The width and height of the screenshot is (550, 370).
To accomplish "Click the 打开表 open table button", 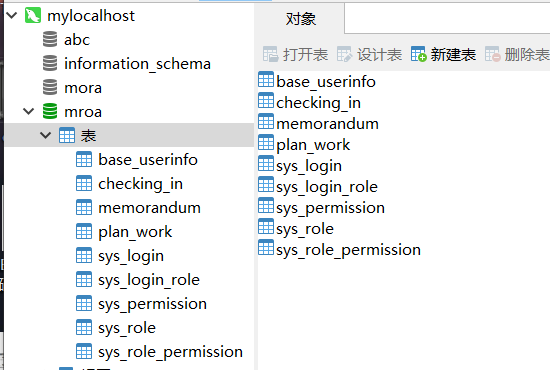I will [x=295, y=54].
